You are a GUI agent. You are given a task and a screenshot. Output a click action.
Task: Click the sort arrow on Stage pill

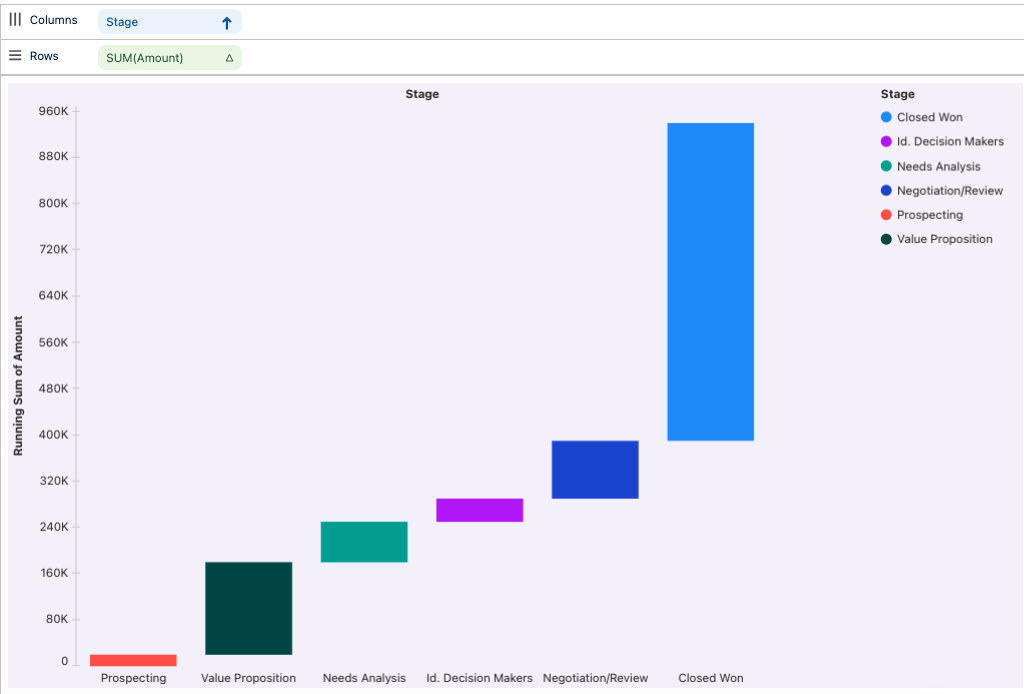(x=227, y=23)
